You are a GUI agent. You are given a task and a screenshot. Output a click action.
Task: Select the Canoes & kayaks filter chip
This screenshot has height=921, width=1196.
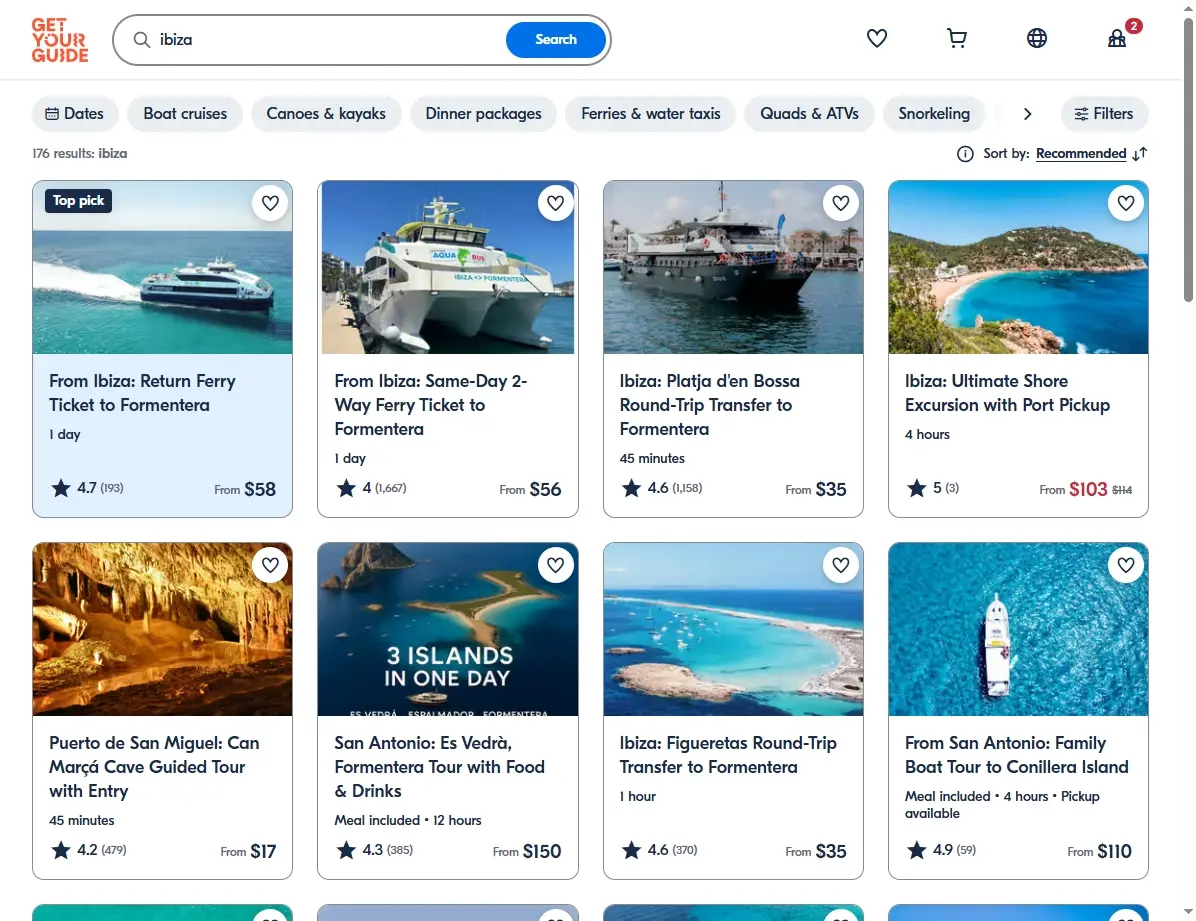coord(326,114)
